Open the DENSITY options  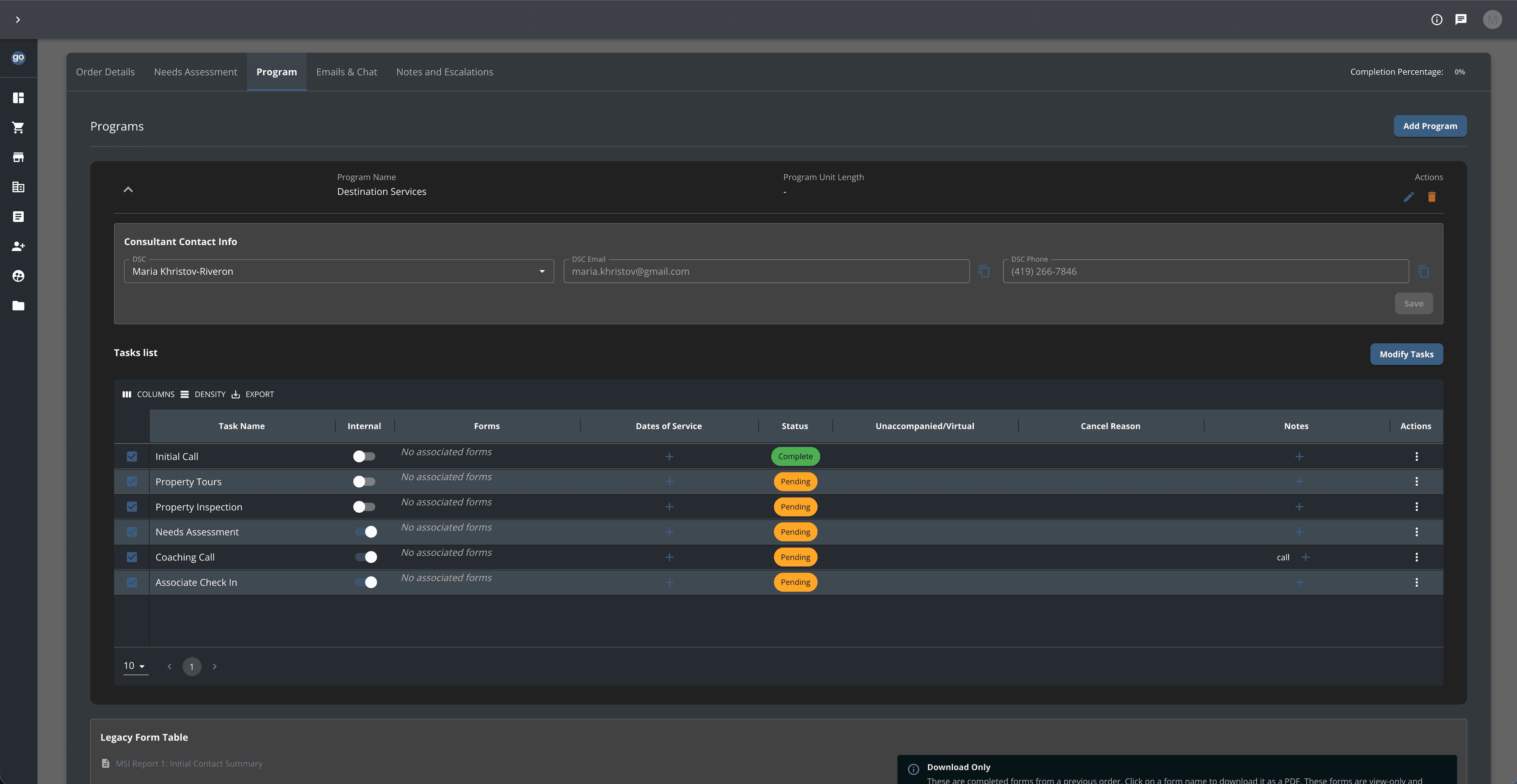pyautogui.click(x=203, y=394)
